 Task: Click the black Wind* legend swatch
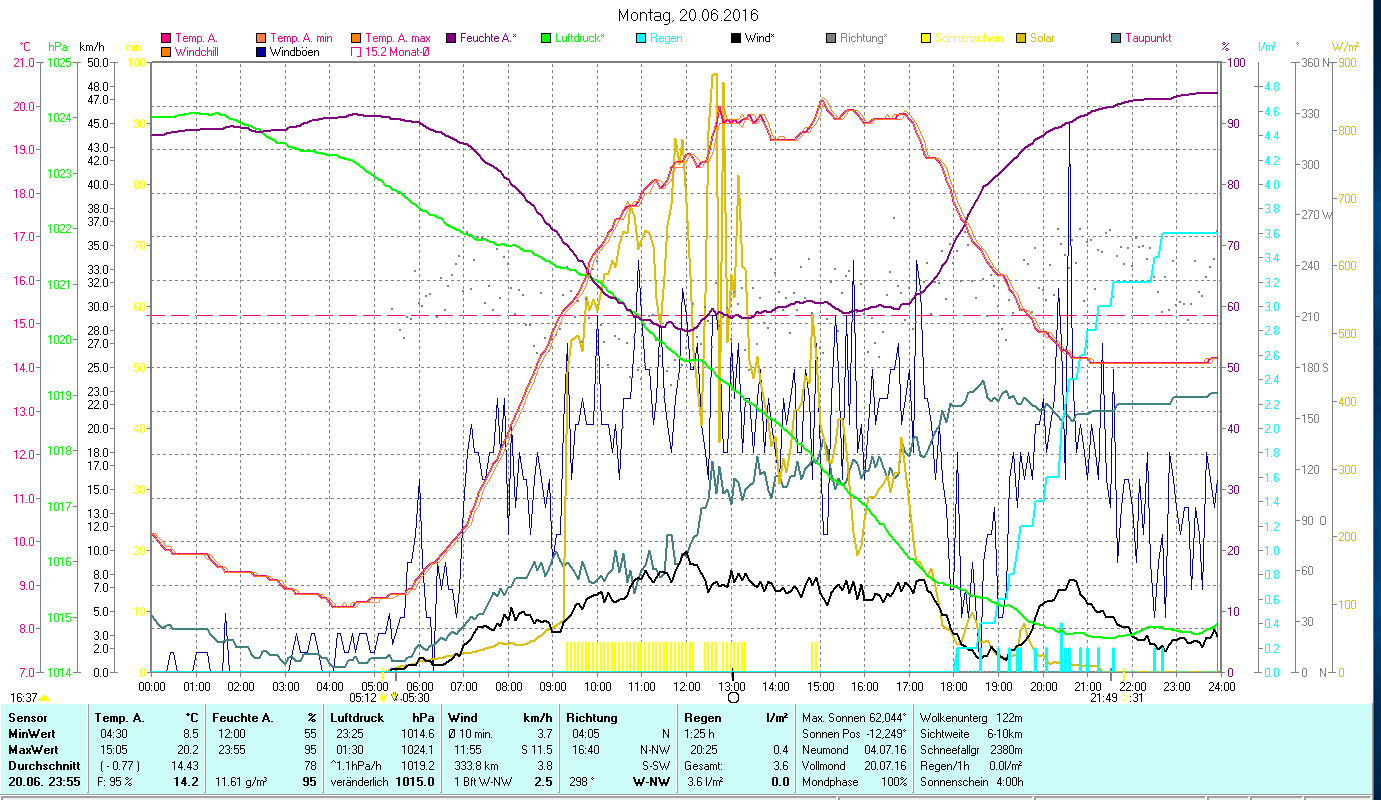737,39
